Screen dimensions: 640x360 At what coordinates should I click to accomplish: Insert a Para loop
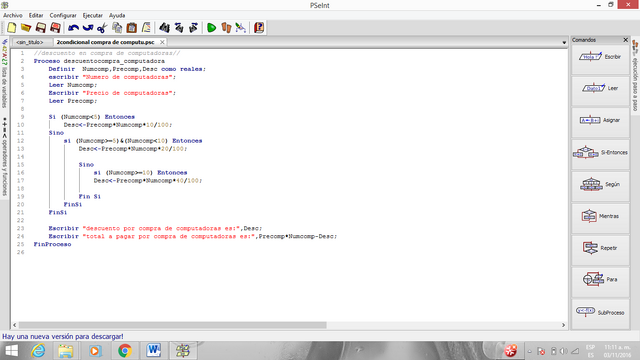(x=600, y=280)
